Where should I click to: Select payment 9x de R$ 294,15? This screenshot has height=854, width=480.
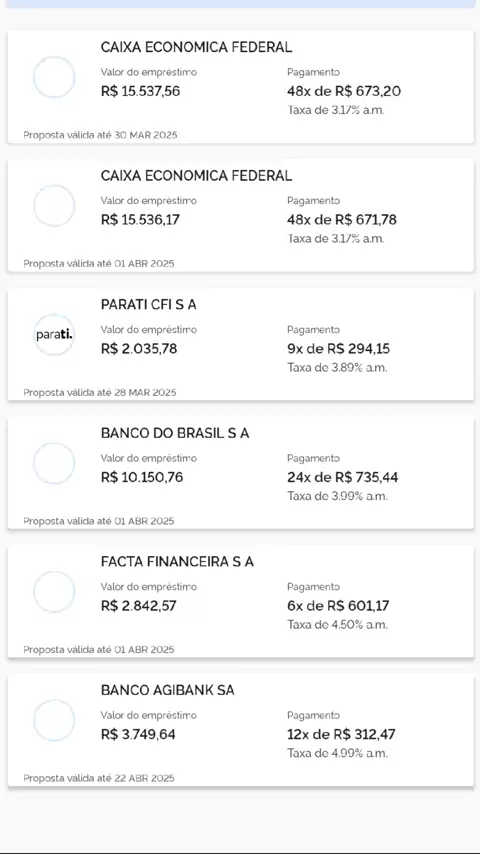[x=338, y=349]
